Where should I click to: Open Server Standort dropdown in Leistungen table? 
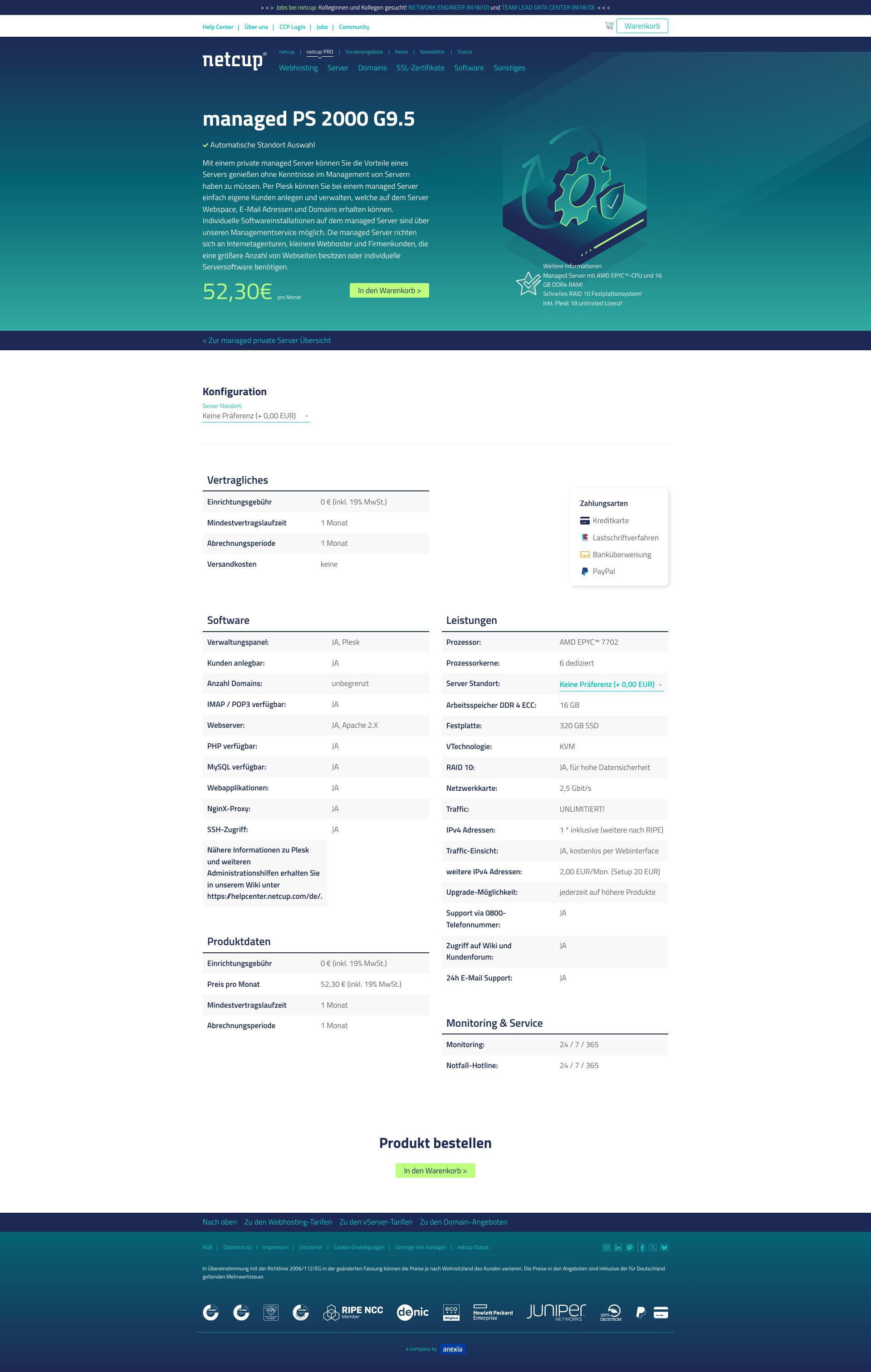(x=611, y=684)
